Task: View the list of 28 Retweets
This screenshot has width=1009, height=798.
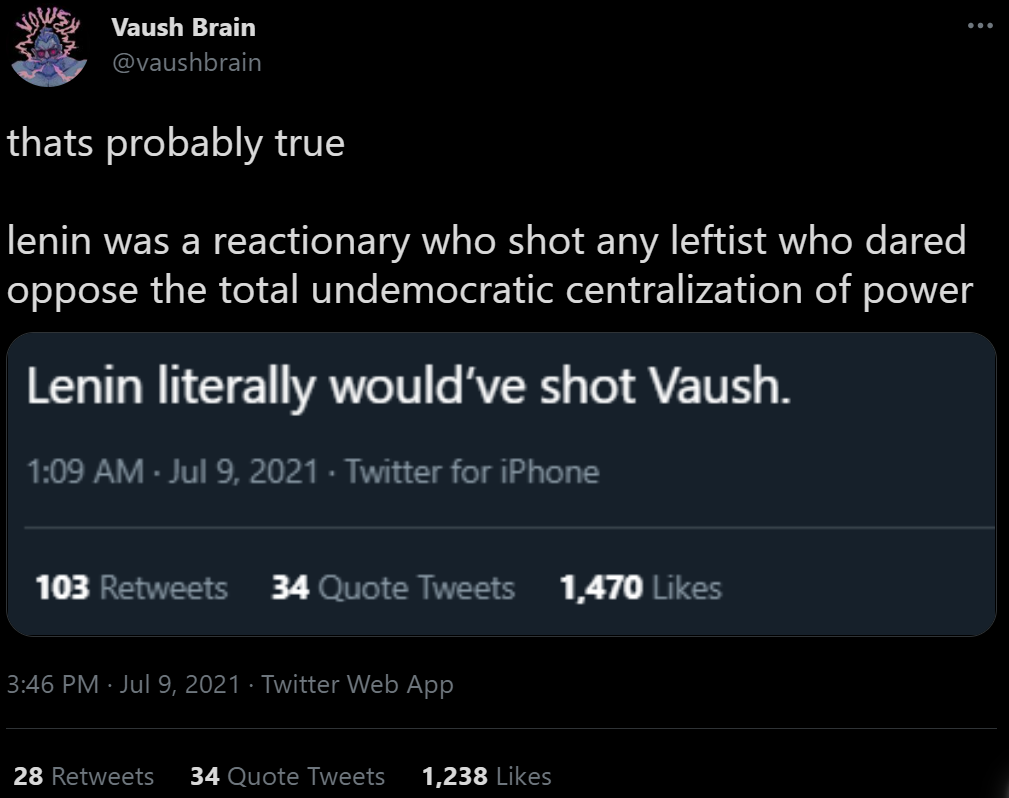Action: click(x=84, y=776)
